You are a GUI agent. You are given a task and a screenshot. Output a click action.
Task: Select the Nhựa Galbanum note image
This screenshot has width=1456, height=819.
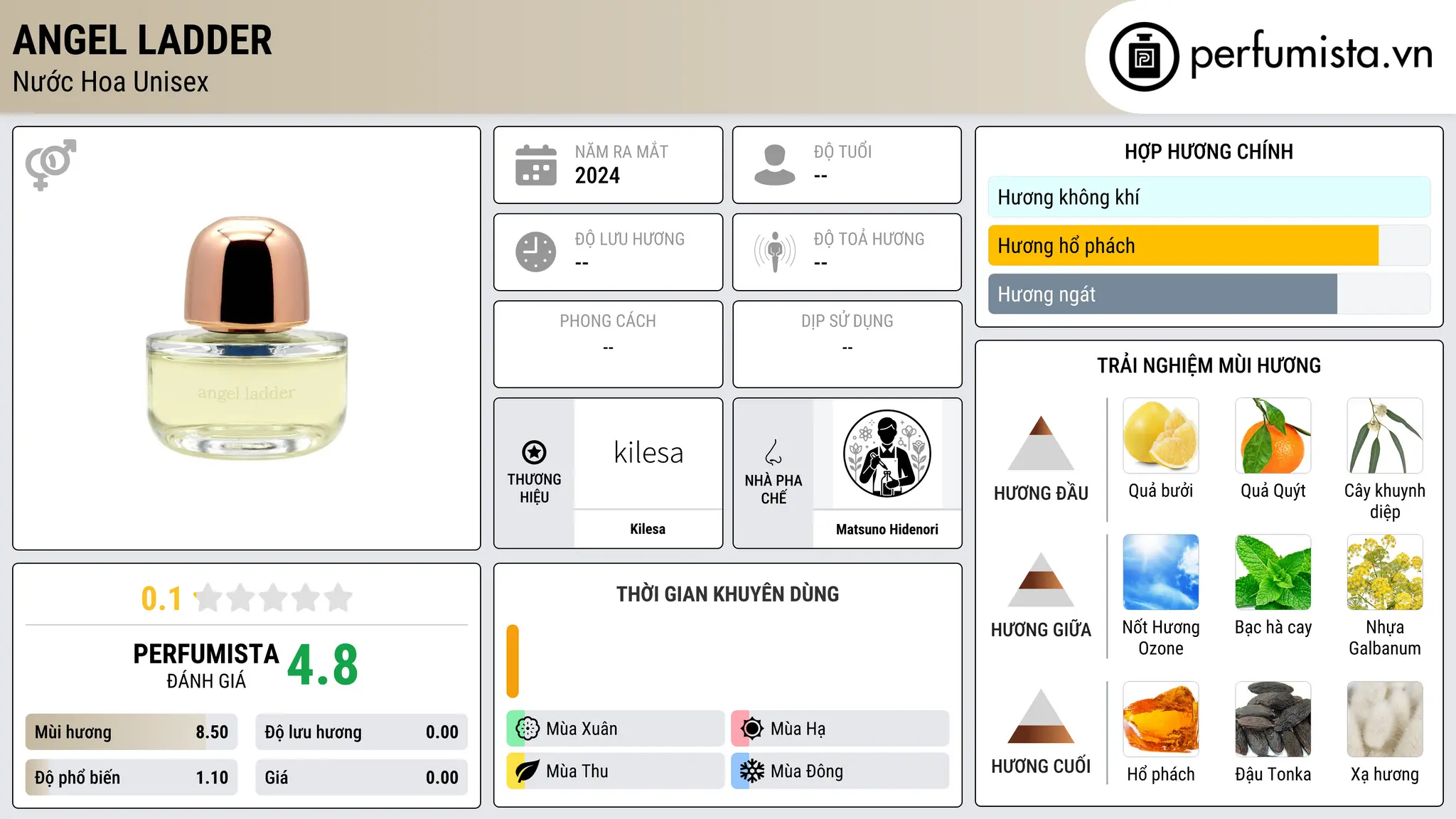(x=1385, y=572)
